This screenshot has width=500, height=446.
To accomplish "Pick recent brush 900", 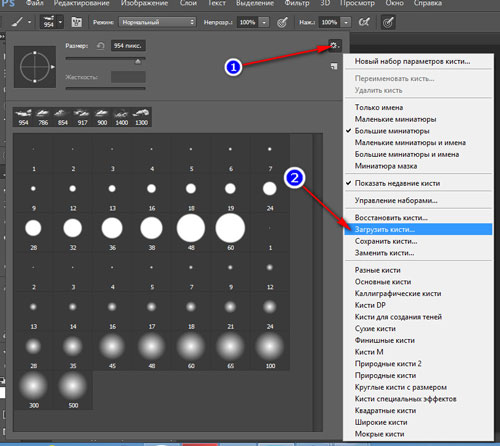I will point(102,117).
